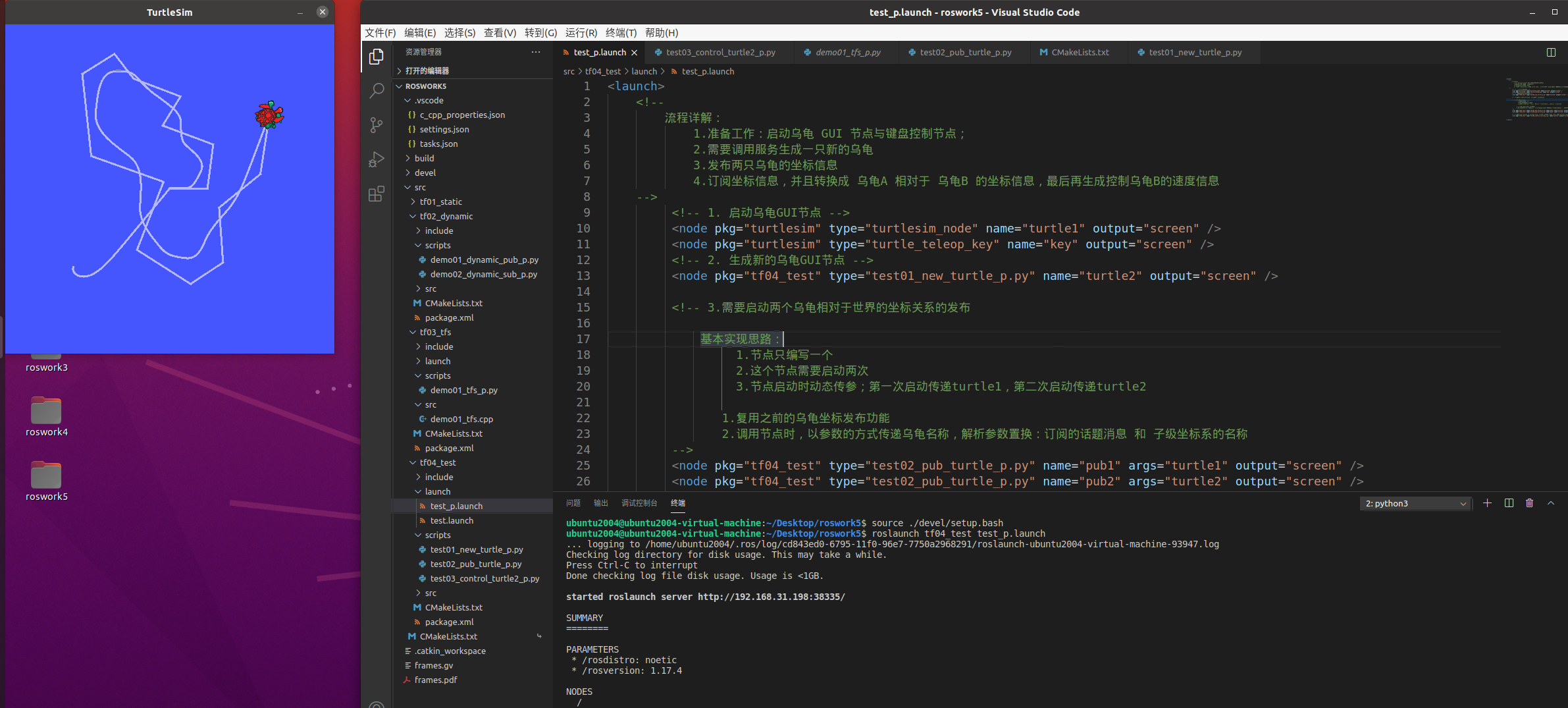This screenshot has height=708, width=1568.
Task: Open the 文件(F) menu
Action: tap(380, 33)
